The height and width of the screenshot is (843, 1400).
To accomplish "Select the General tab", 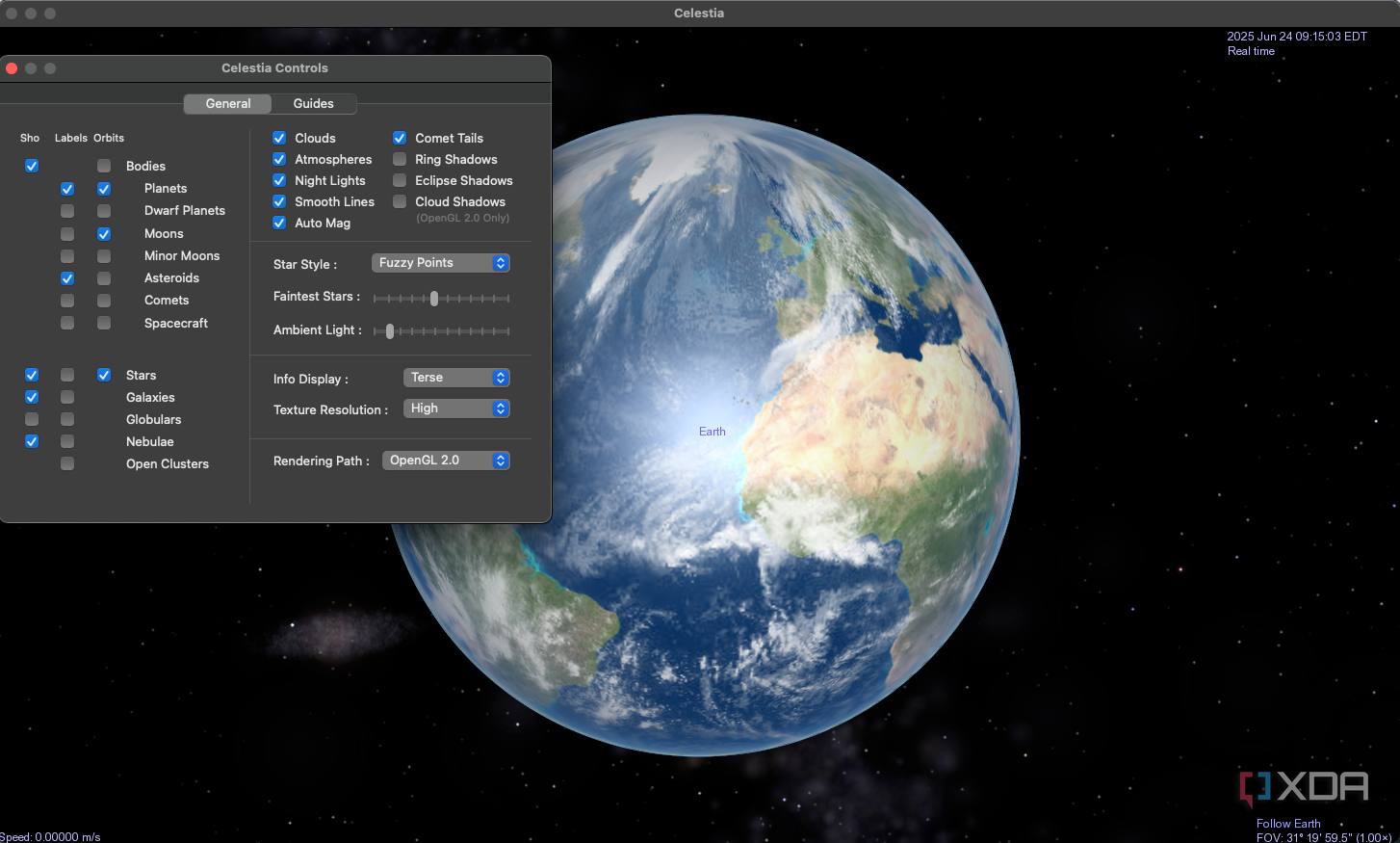I will pos(228,104).
